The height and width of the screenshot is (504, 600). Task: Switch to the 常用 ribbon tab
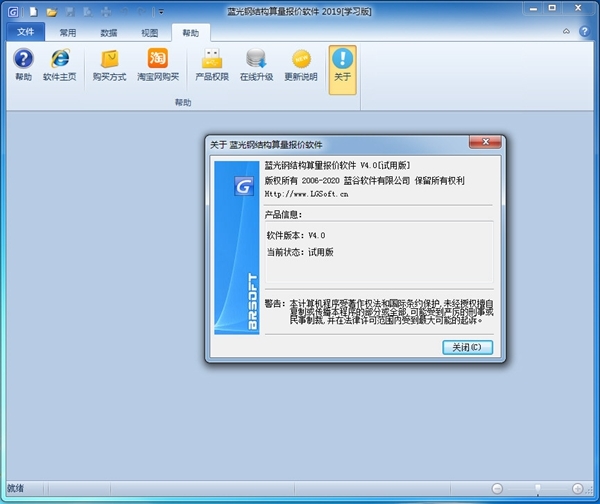68,33
